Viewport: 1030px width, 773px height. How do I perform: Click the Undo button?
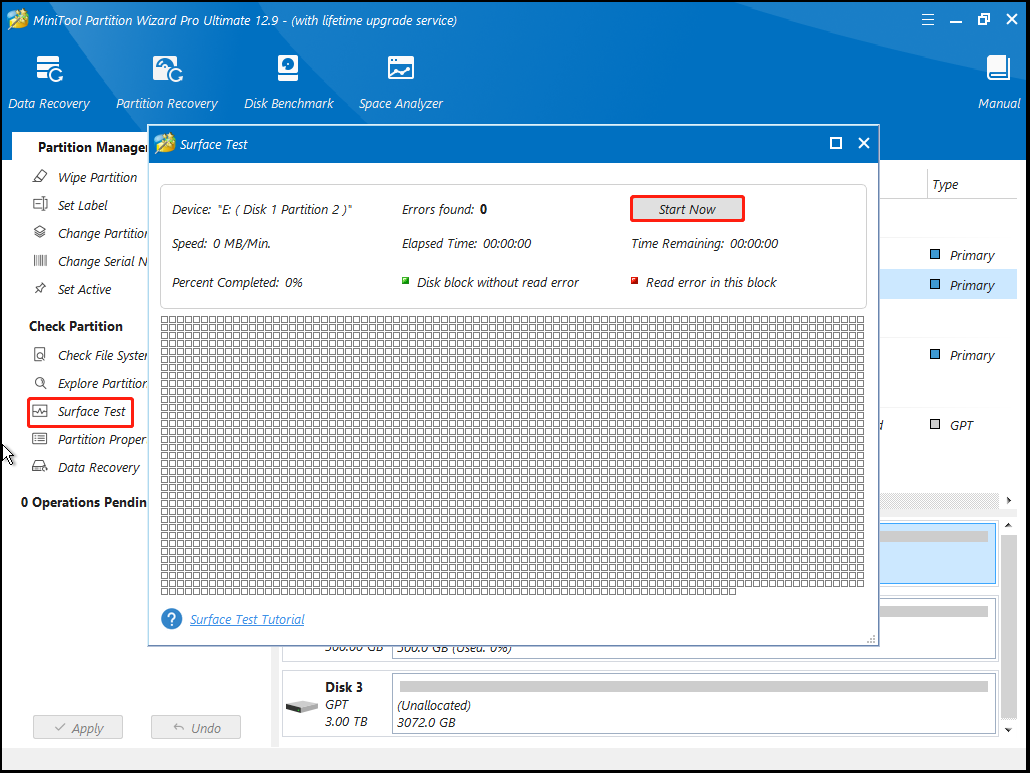tap(196, 728)
